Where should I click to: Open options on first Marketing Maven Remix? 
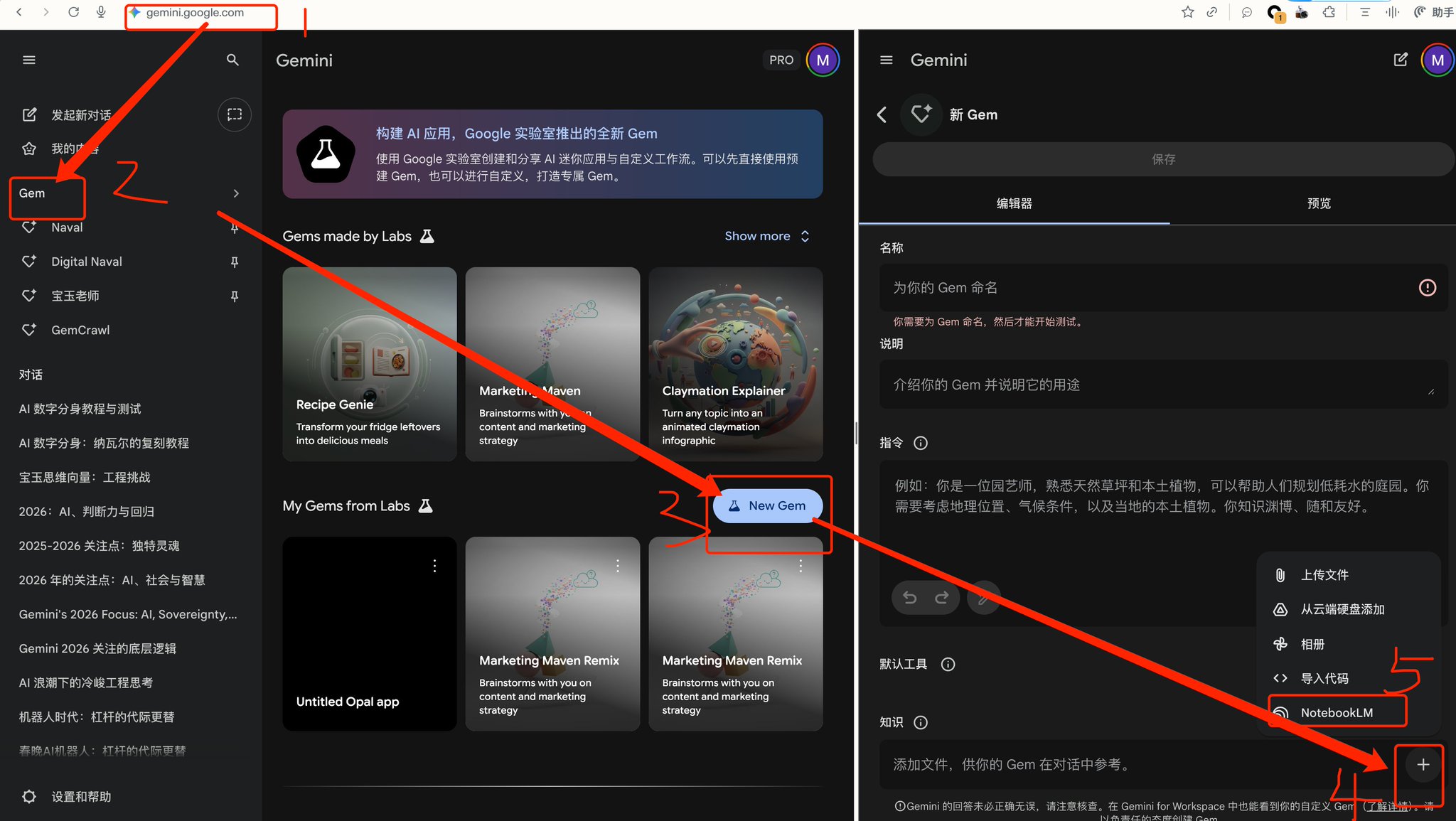tap(618, 566)
